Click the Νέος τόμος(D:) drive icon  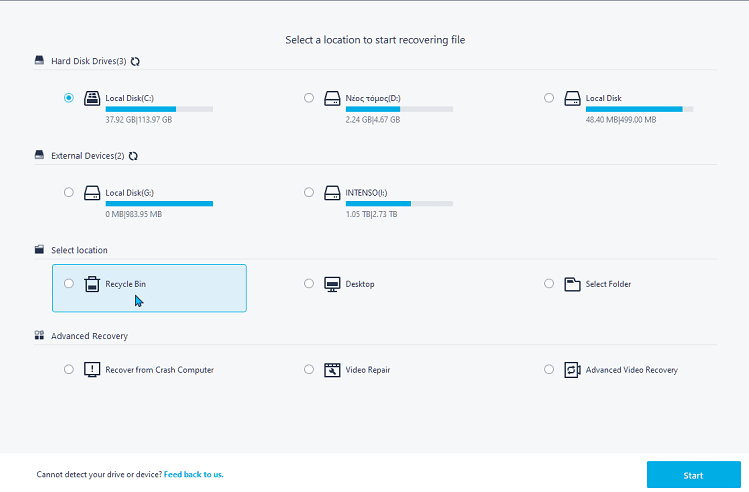[332, 98]
